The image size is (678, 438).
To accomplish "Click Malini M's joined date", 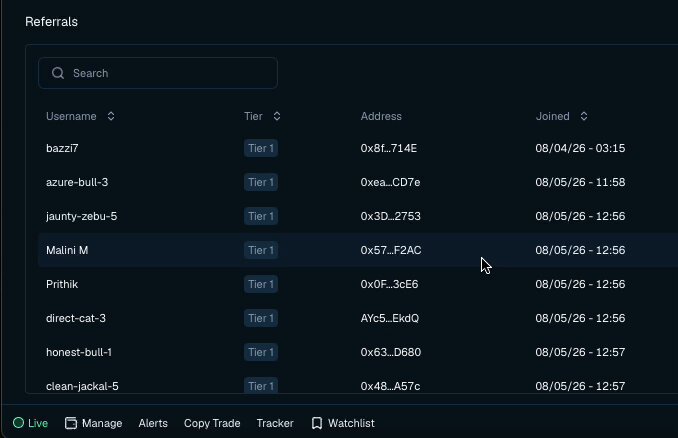I will pyautogui.click(x=580, y=250).
